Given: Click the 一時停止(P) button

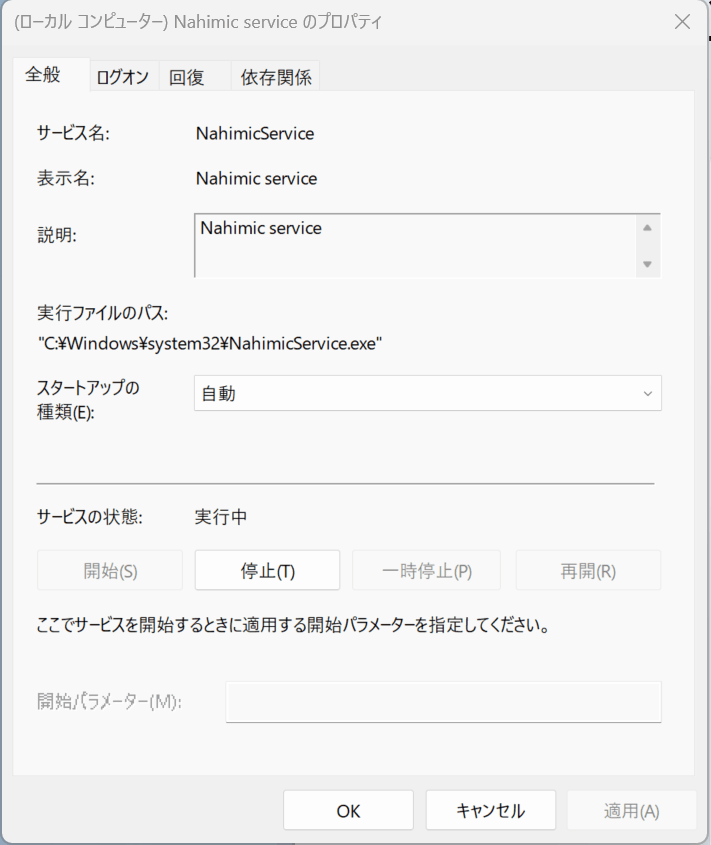Looking at the screenshot, I should coord(426,571).
